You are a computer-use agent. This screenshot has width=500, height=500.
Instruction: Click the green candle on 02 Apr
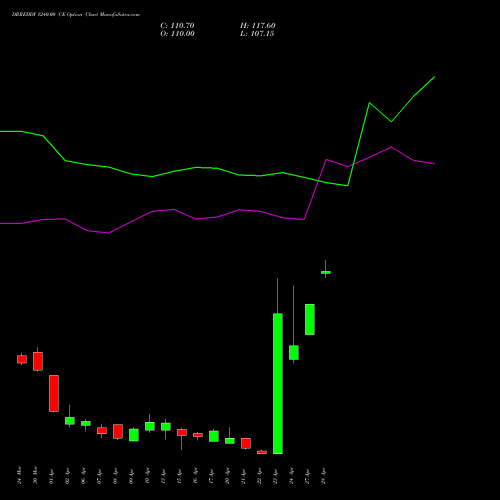point(70,421)
